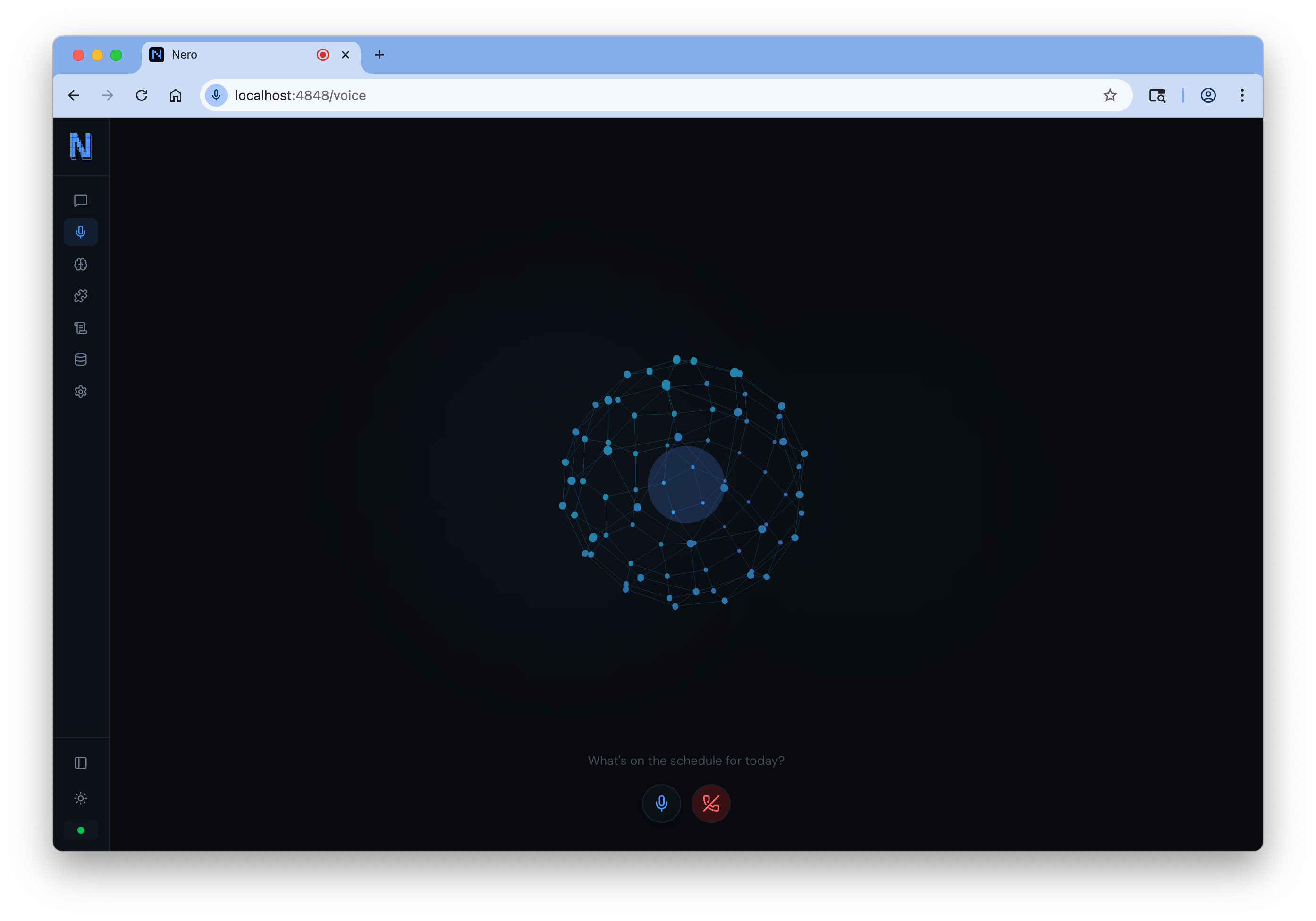End the voice call red button
This screenshot has height=921, width=1316.
711,803
